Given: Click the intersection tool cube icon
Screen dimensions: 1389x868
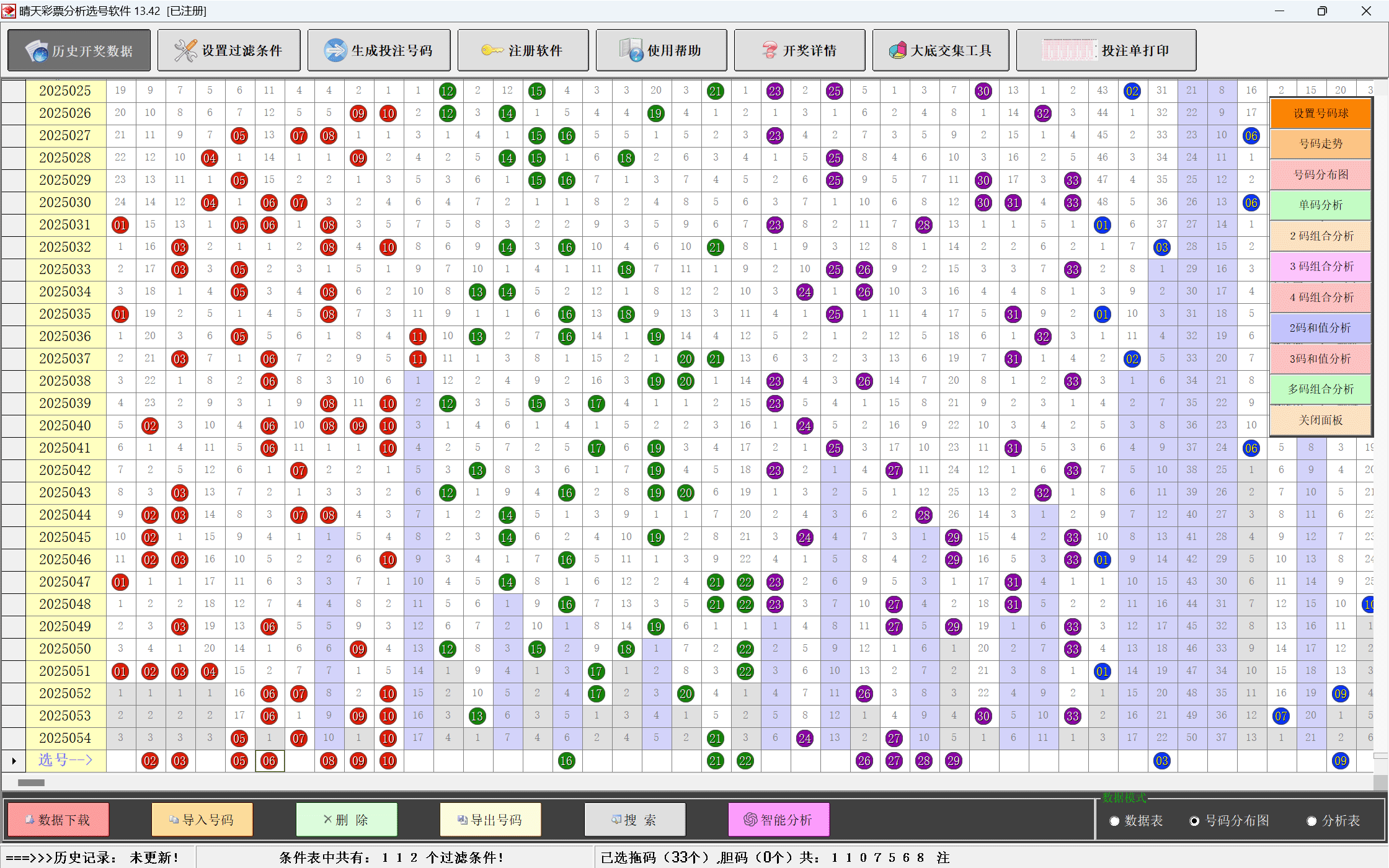Looking at the screenshot, I should pos(897,51).
